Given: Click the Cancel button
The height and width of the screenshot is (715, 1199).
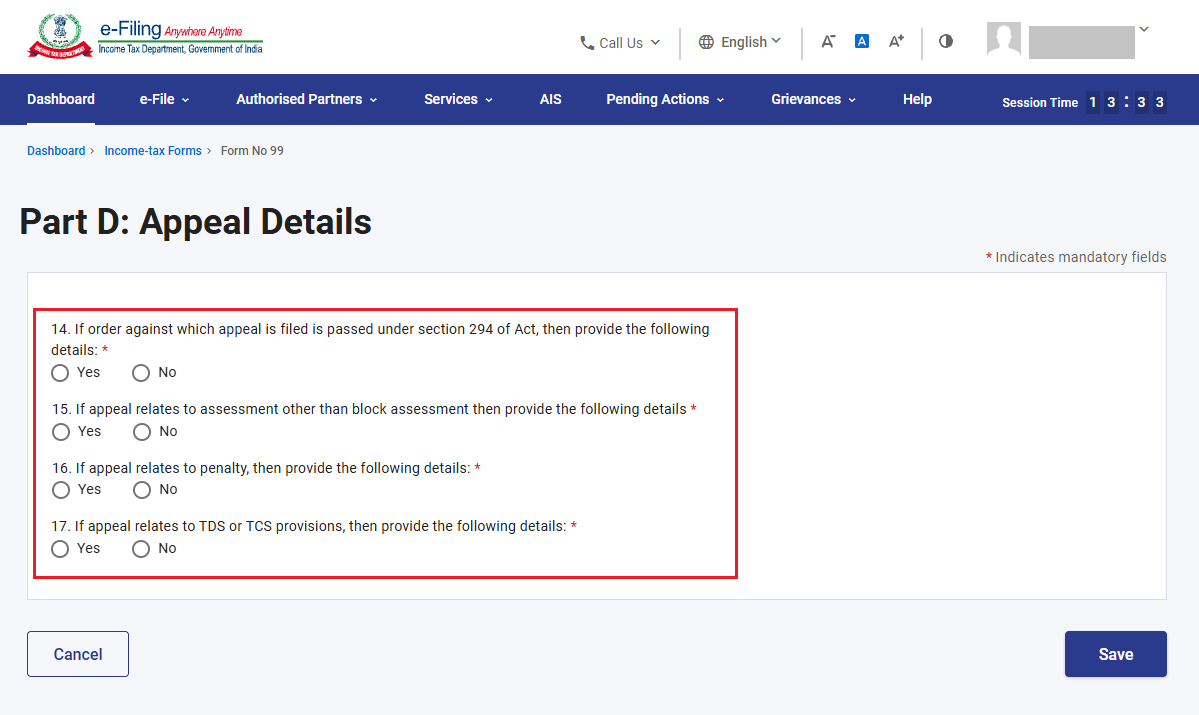Looking at the screenshot, I should [x=78, y=654].
